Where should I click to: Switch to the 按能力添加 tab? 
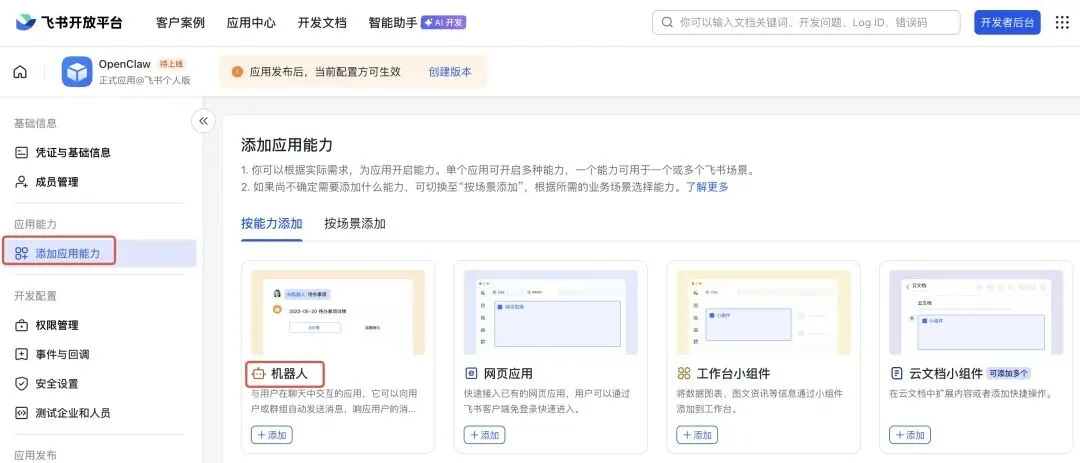point(271,223)
